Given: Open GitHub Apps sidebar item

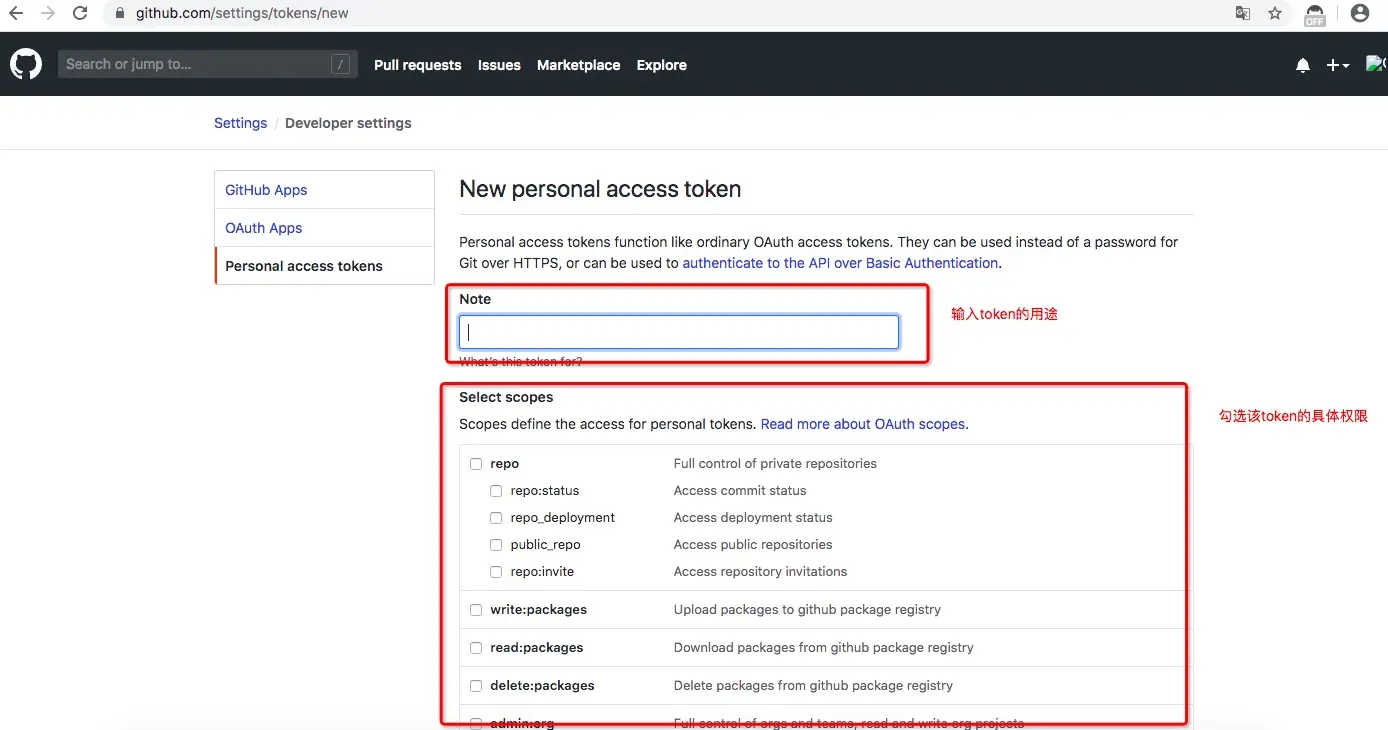Looking at the screenshot, I should 266,190.
